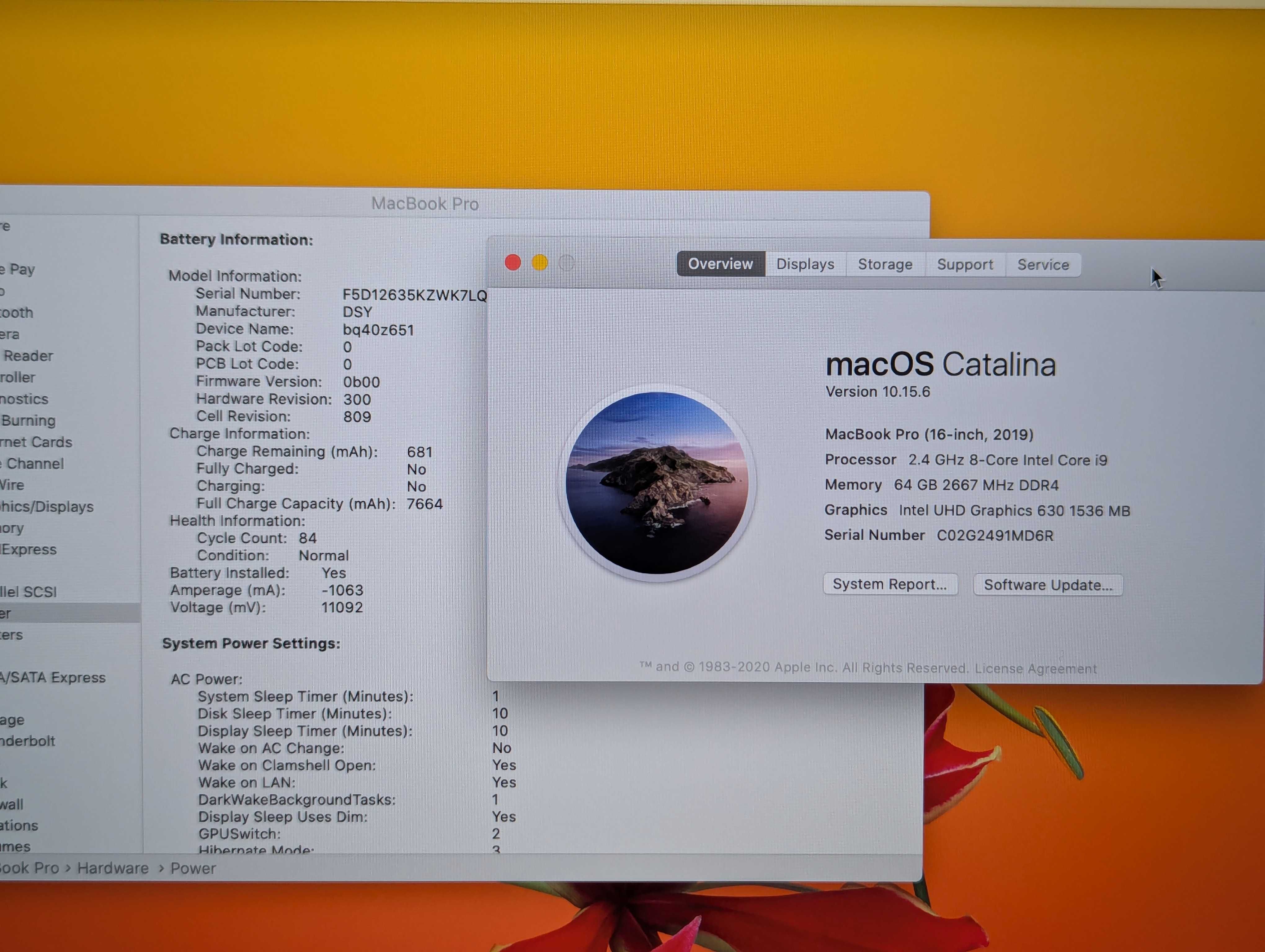1265x952 pixels.
Task: Select FireWire in the sidebar
Action: tap(13, 485)
